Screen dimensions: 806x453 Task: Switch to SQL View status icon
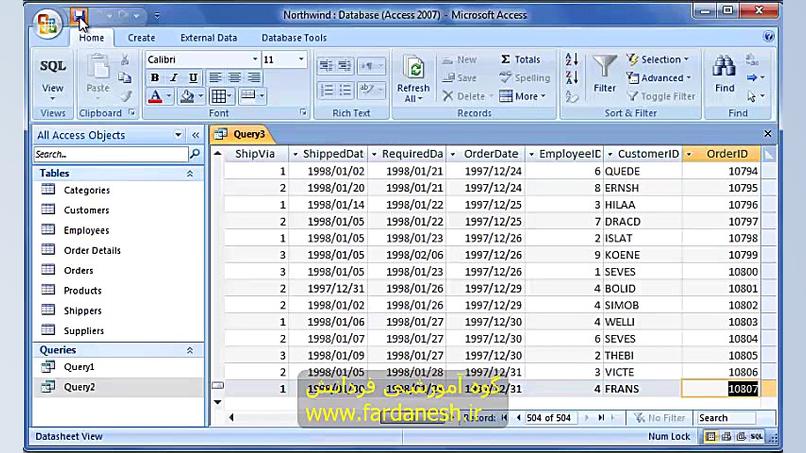(x=757, y=437)
